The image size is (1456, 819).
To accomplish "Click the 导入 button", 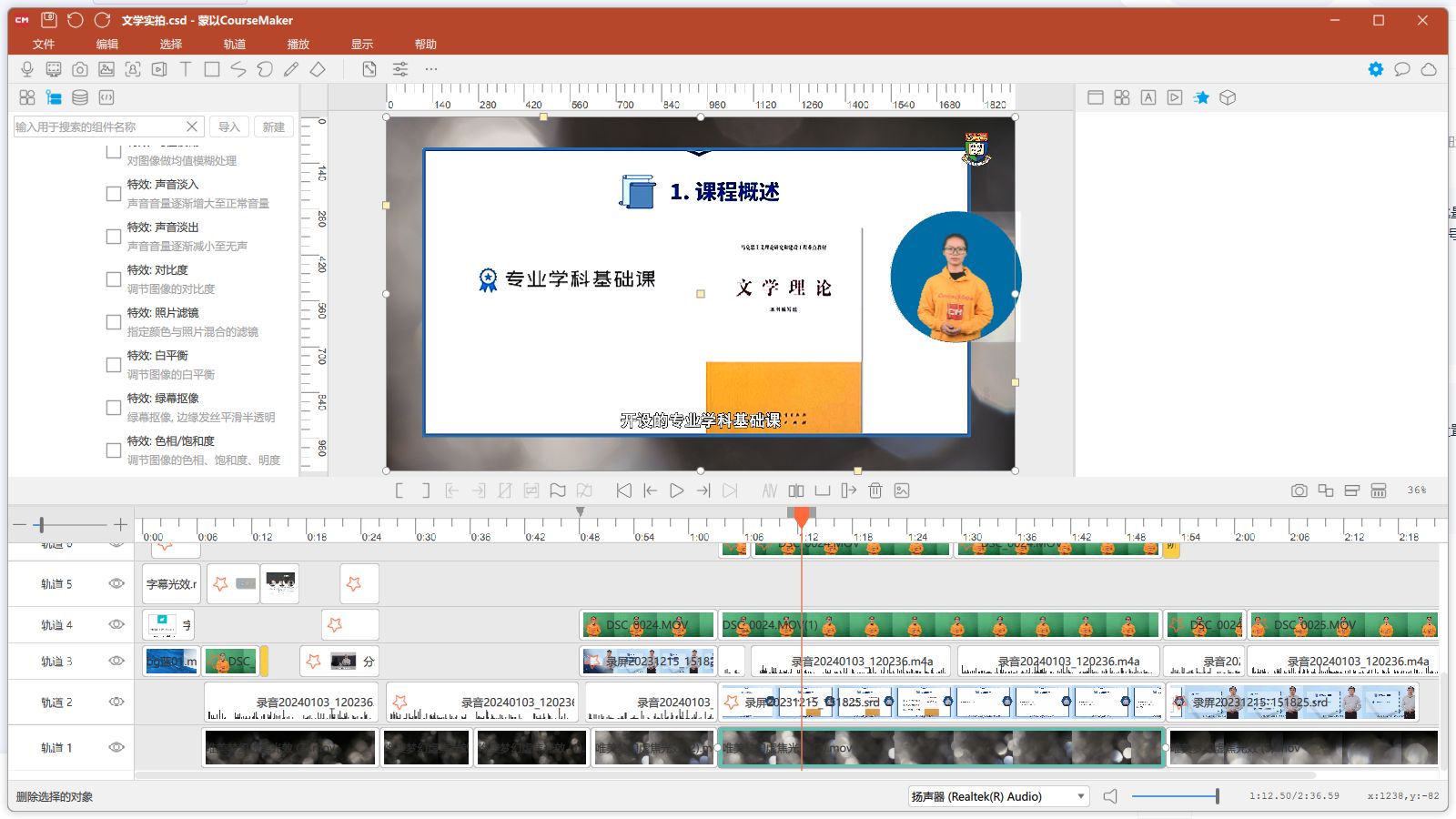I will pos(229,127).
